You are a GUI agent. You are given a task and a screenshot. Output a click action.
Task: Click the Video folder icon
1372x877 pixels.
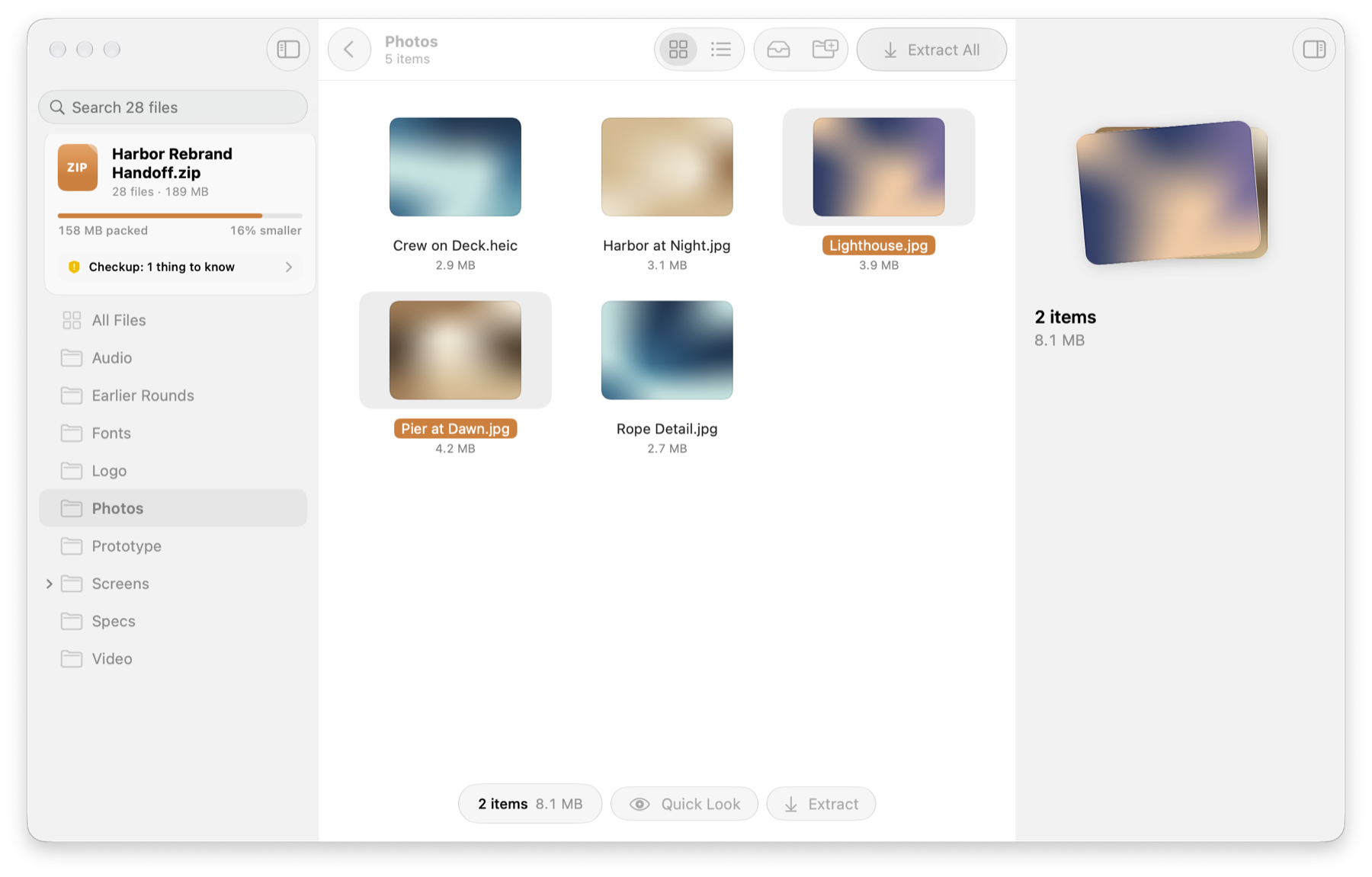click(72, 659)
